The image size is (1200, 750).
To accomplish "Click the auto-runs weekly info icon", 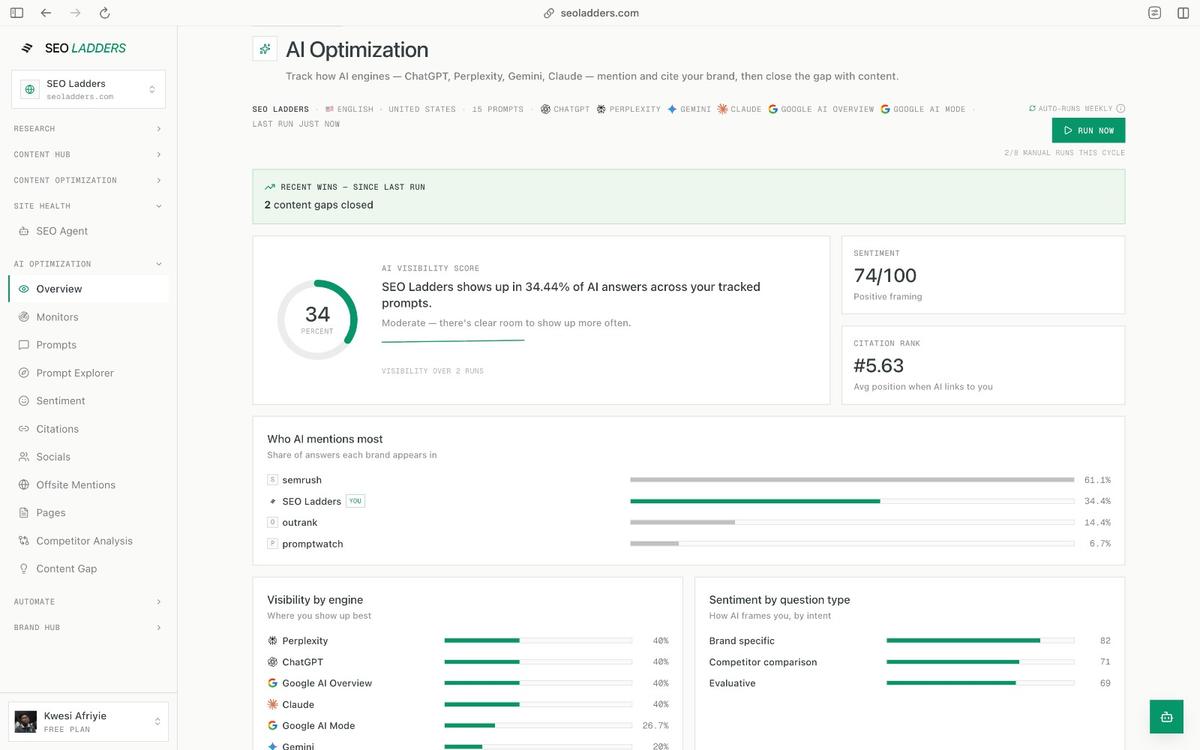I will click(1120, 109).
